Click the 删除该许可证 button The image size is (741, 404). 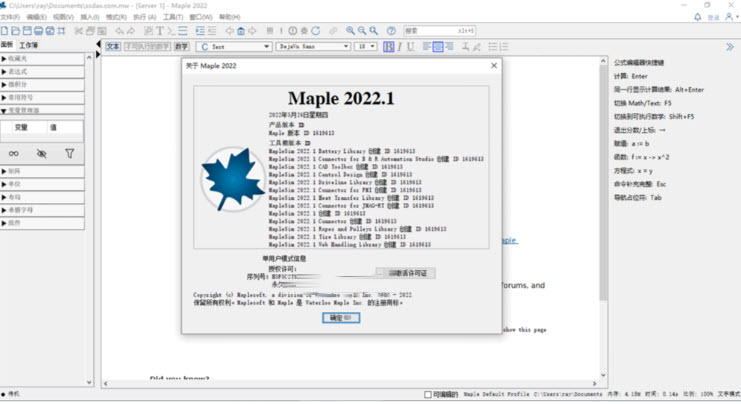point(406,272)
